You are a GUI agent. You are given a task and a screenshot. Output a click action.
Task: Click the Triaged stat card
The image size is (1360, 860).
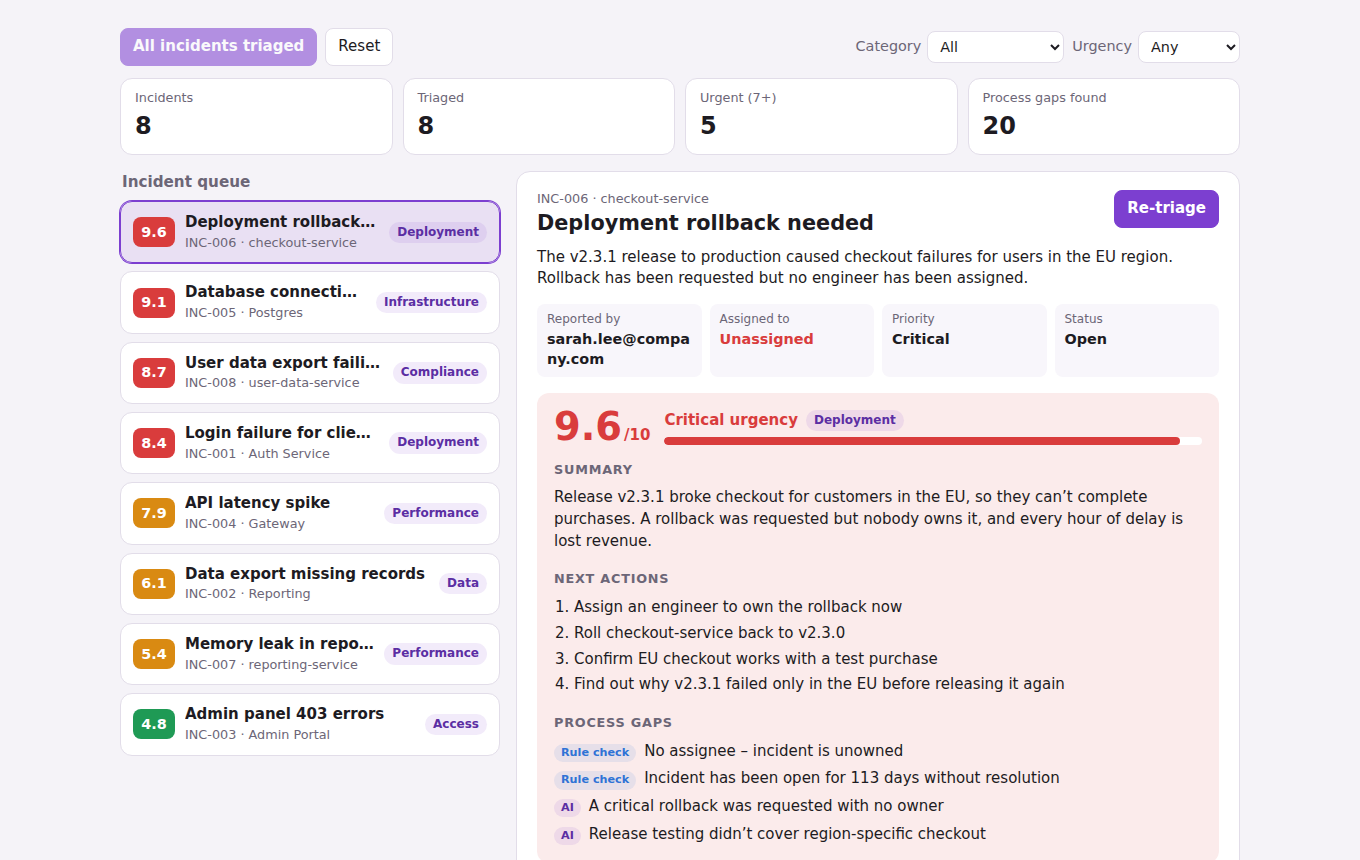pyautogui.click(x=539, y=117)
